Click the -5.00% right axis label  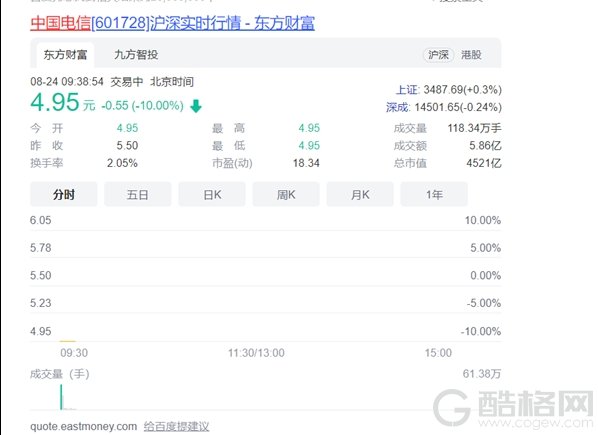484,303
